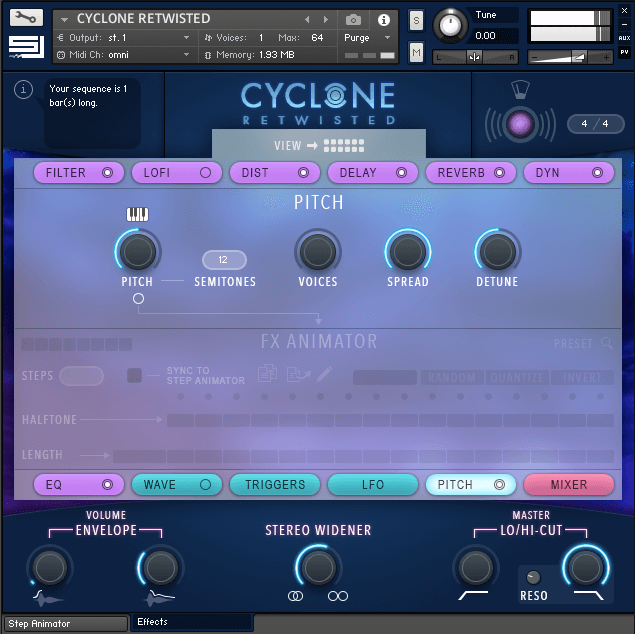Open the TRIGGERS panel tab
Image resolution: width=635 pixels, height=634 pixels.
coord(275,485)
